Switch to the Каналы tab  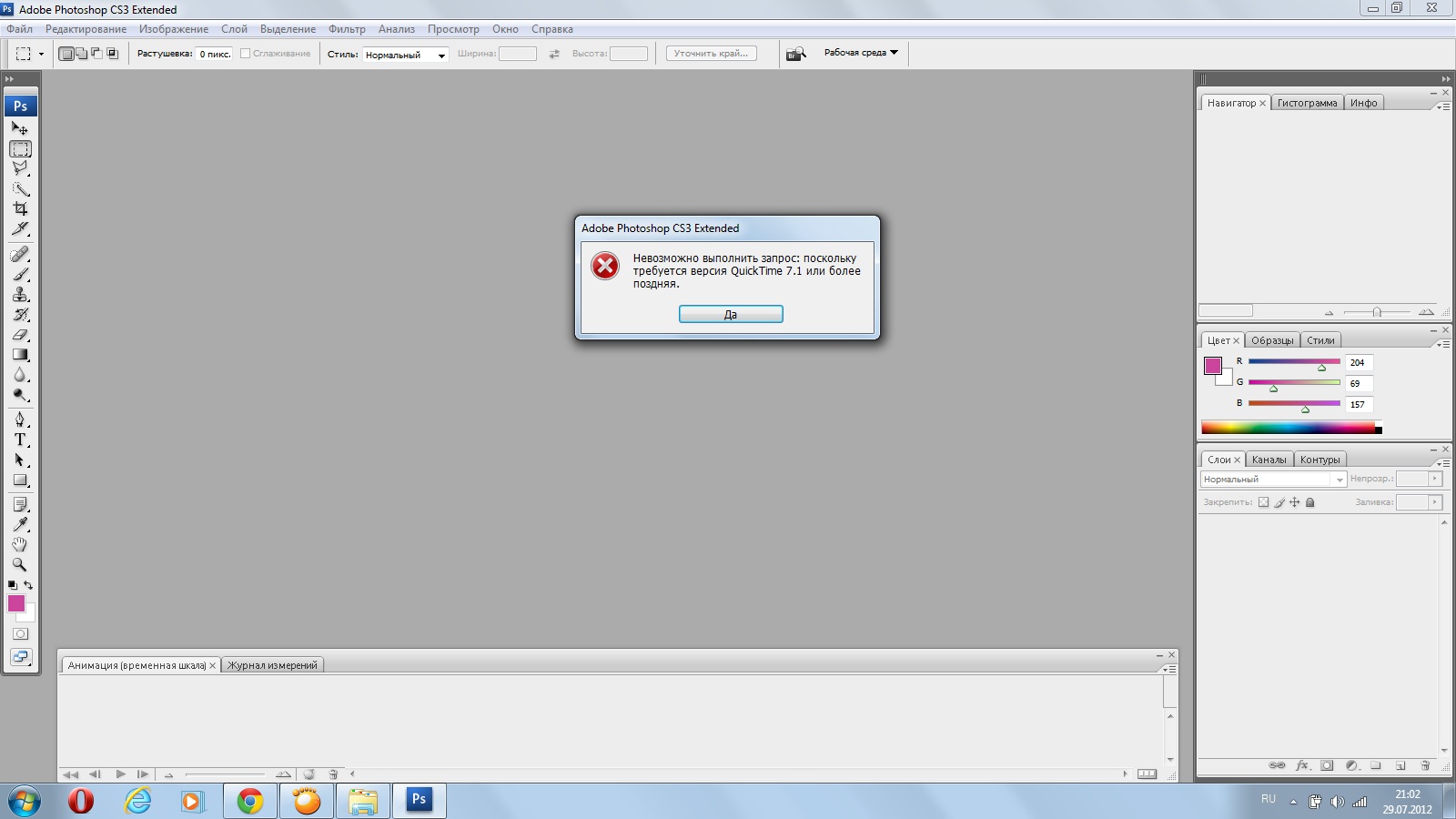1269,460
